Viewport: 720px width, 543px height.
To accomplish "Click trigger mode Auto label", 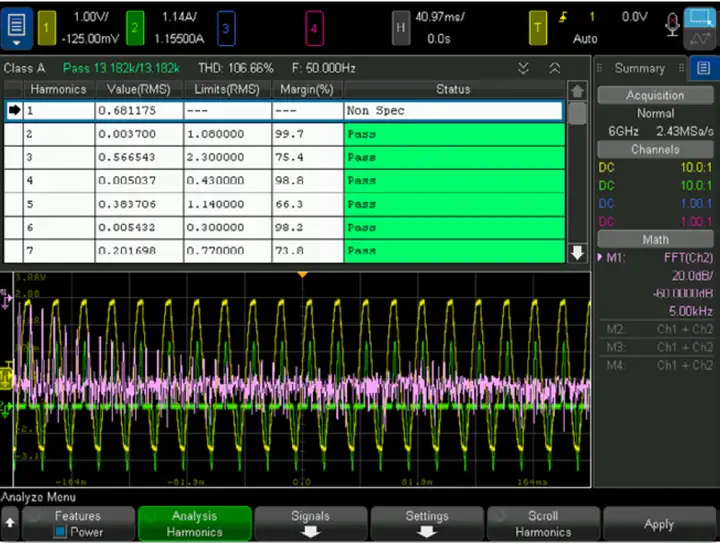I will point(585,39).
